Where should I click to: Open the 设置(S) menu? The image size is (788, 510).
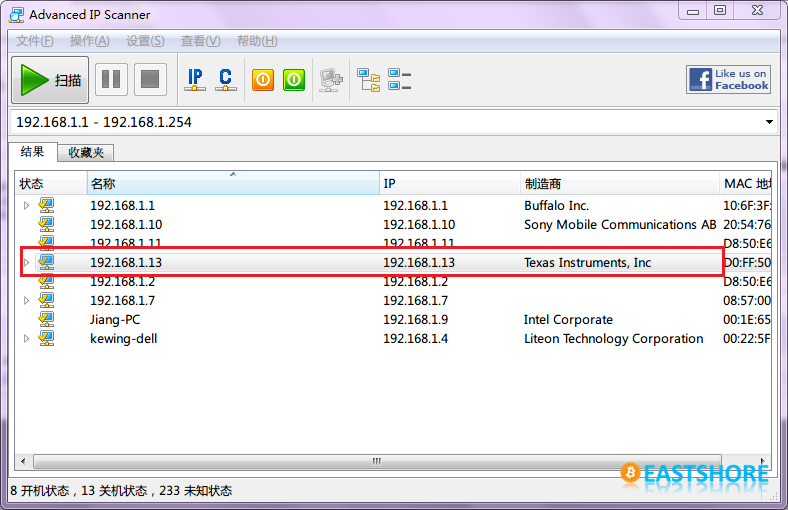click(x=145, y=41)
